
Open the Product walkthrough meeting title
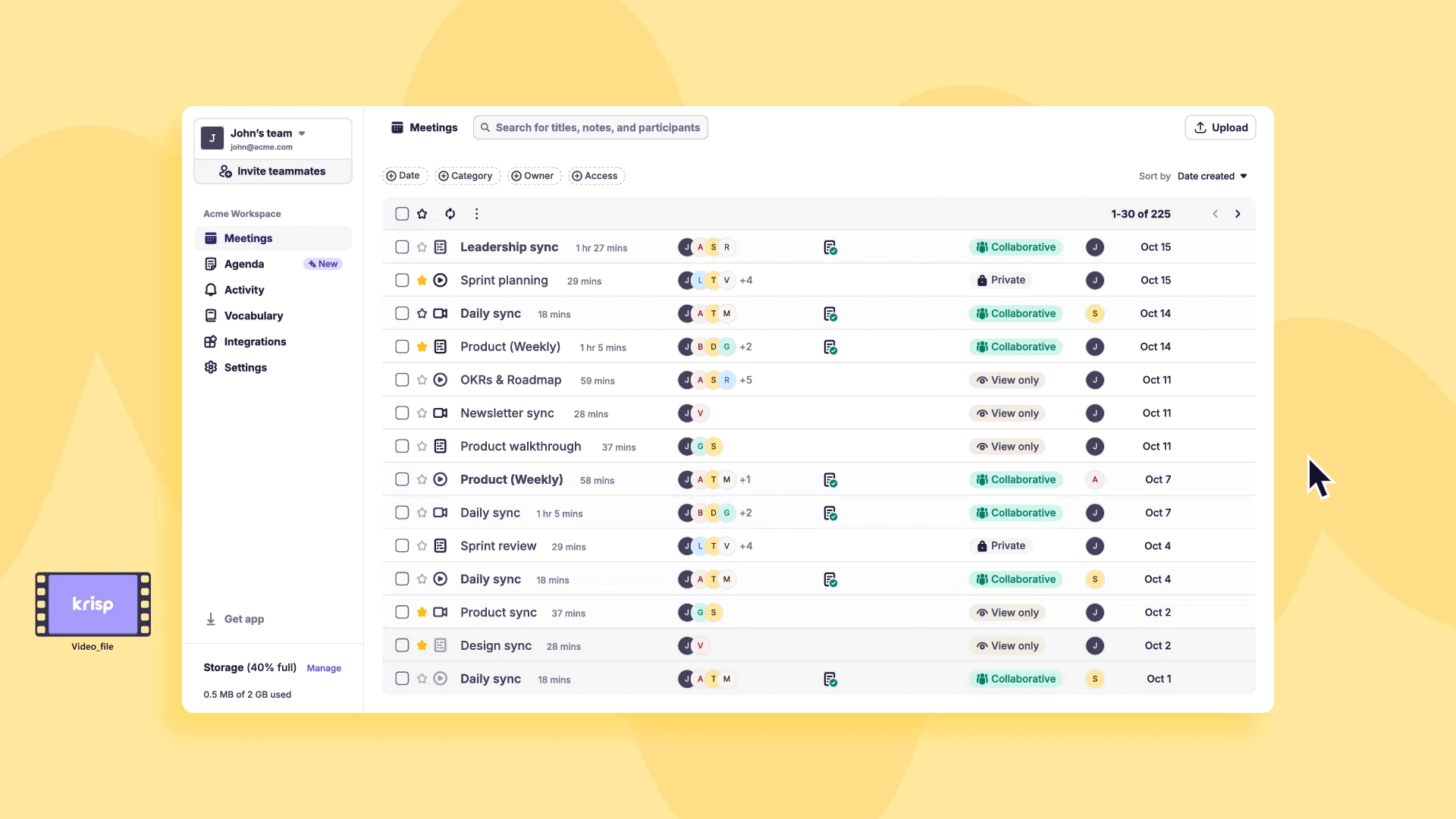pos(521,447)
